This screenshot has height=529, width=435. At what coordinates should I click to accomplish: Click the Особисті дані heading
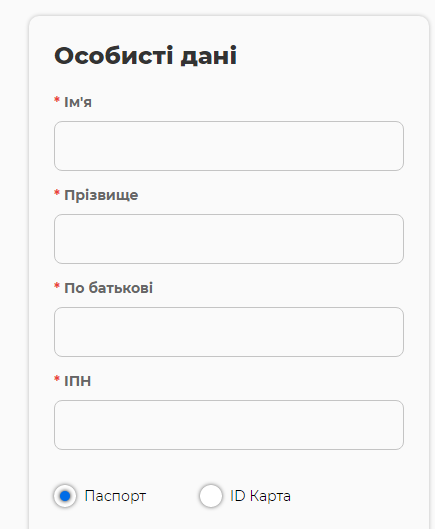(145, 56)
